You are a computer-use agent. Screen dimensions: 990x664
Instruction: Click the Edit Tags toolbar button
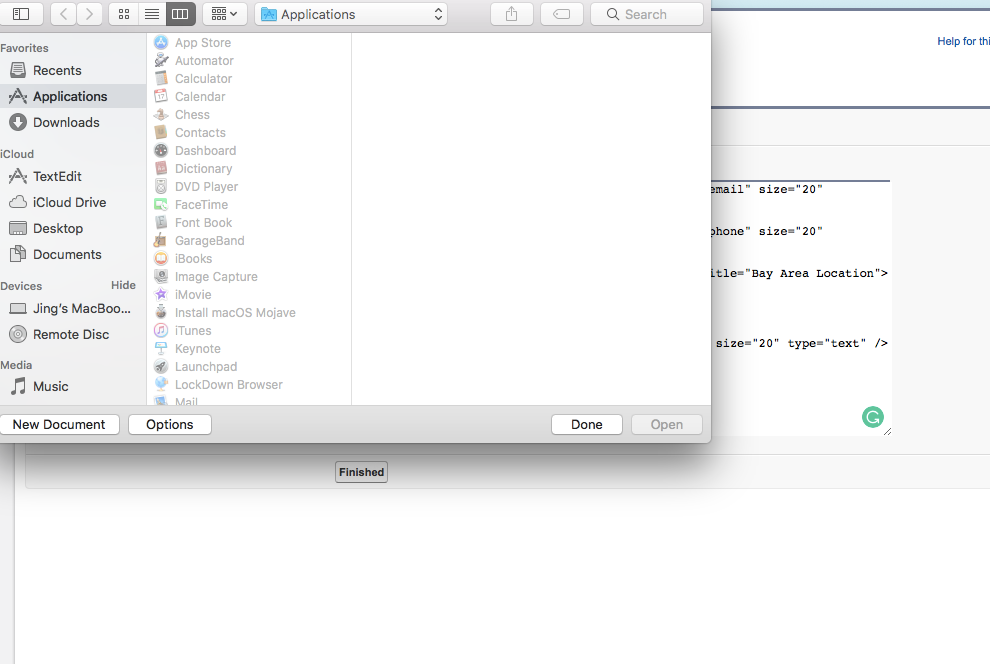tap(562, 14)
